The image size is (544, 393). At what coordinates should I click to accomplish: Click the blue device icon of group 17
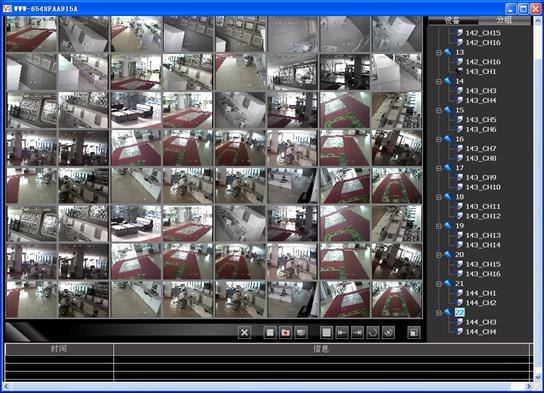(x=448, y=168)
